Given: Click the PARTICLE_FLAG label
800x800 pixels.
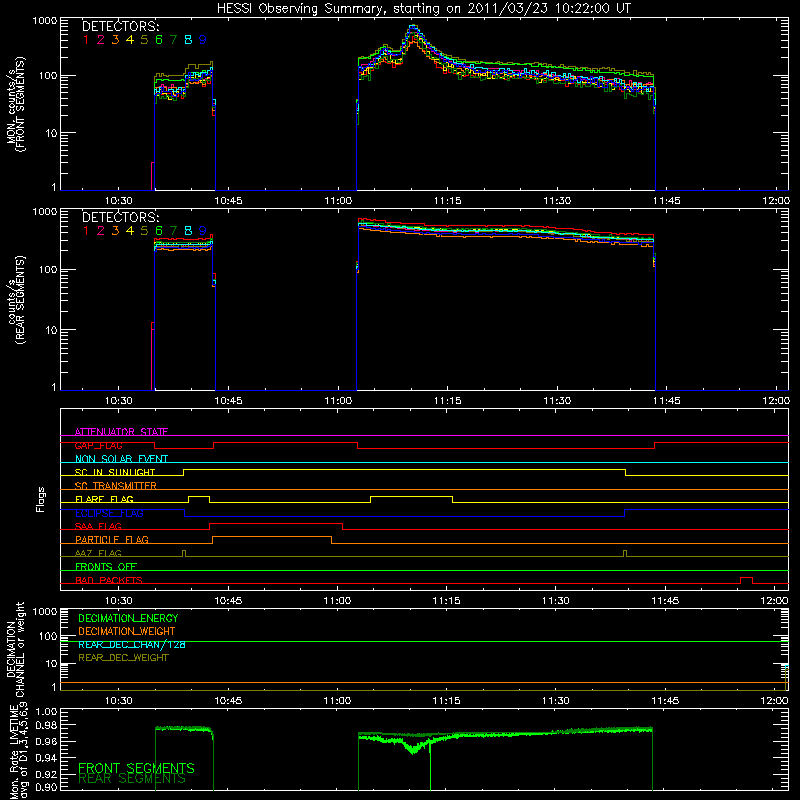Looking at the screenshot, I should [112, 539].
